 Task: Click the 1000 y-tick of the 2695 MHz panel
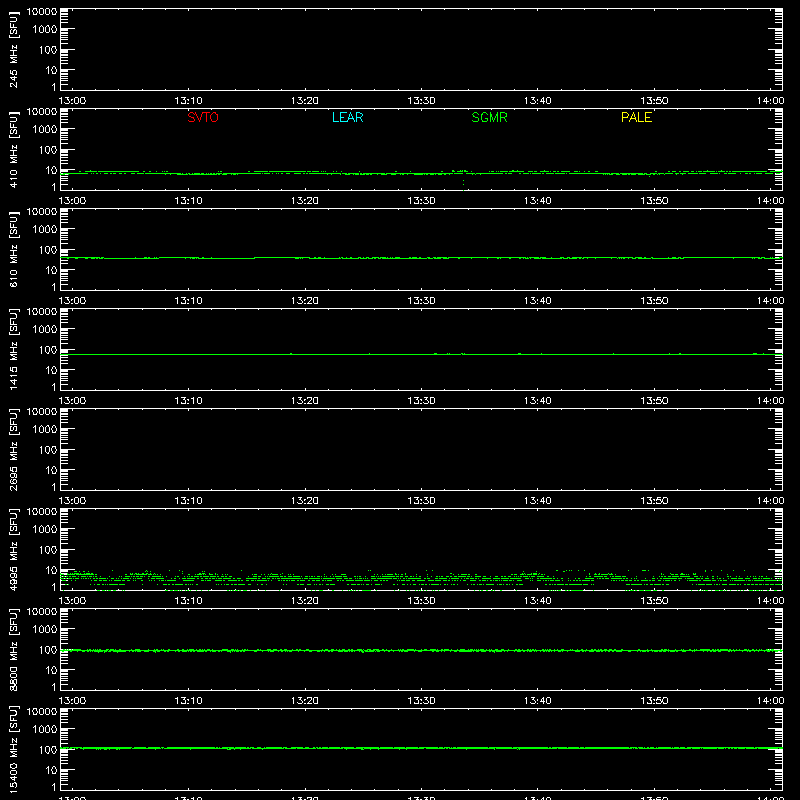point(45,430)
